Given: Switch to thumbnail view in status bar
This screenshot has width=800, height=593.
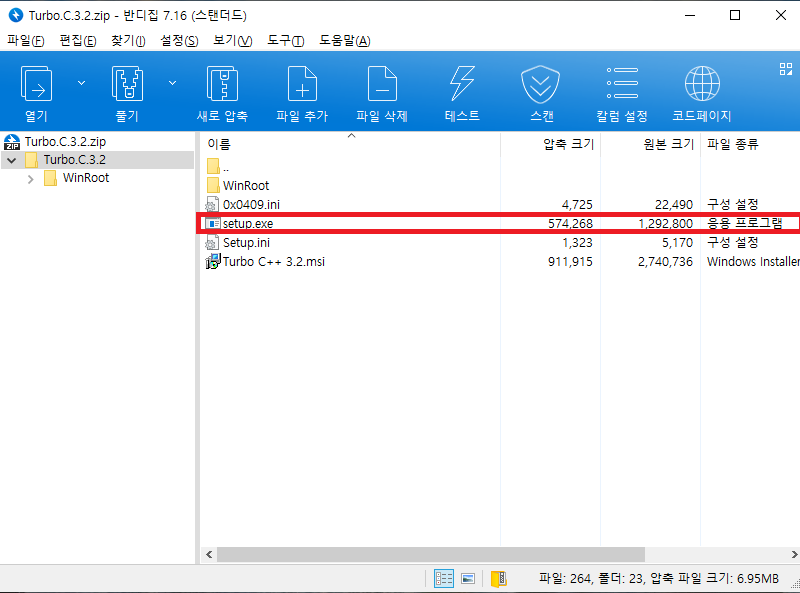Looking at the screenshot, I should pyautogui.click(x=468, y=579).
